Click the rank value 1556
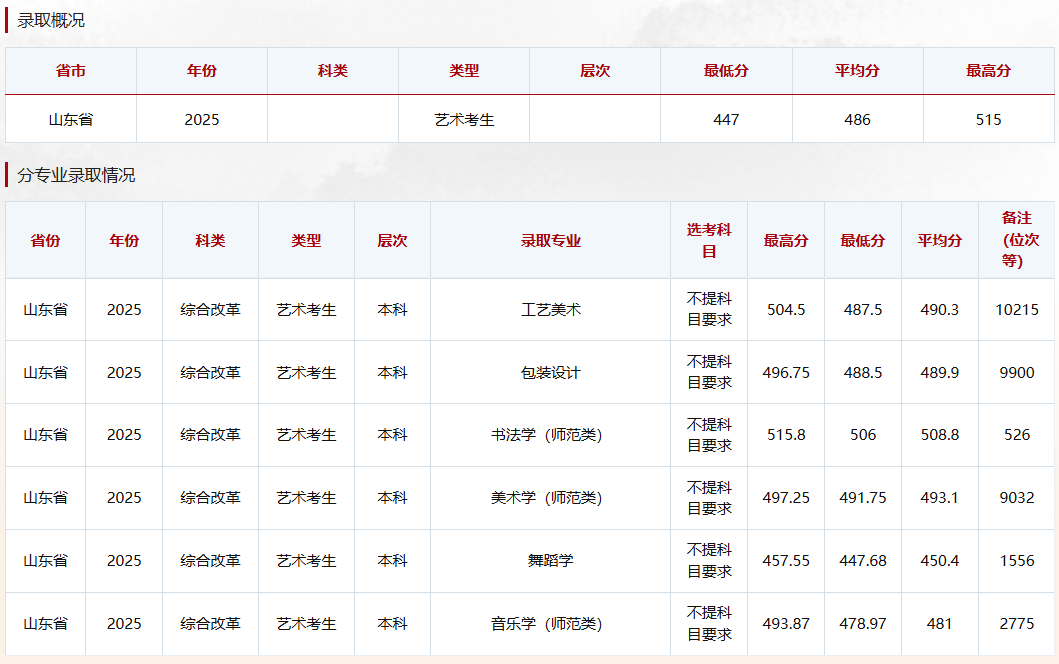This screenshot has width=1059, height=664. (x=1017, y=561)
